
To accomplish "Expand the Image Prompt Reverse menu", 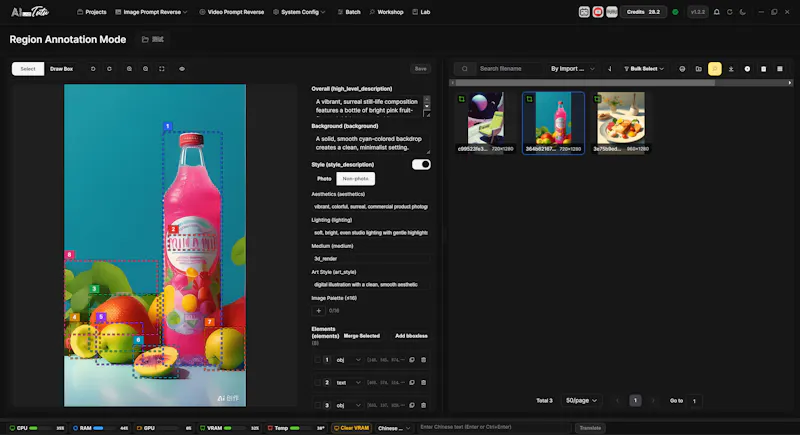I will (x=152, y=12).
